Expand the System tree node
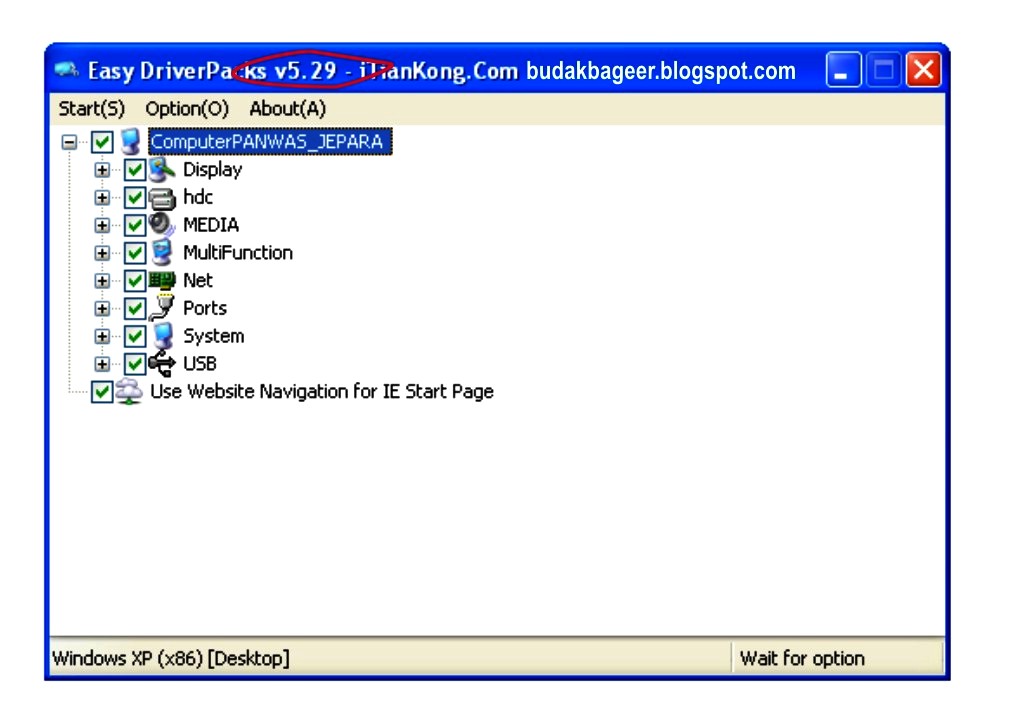 tap(102, 336)
